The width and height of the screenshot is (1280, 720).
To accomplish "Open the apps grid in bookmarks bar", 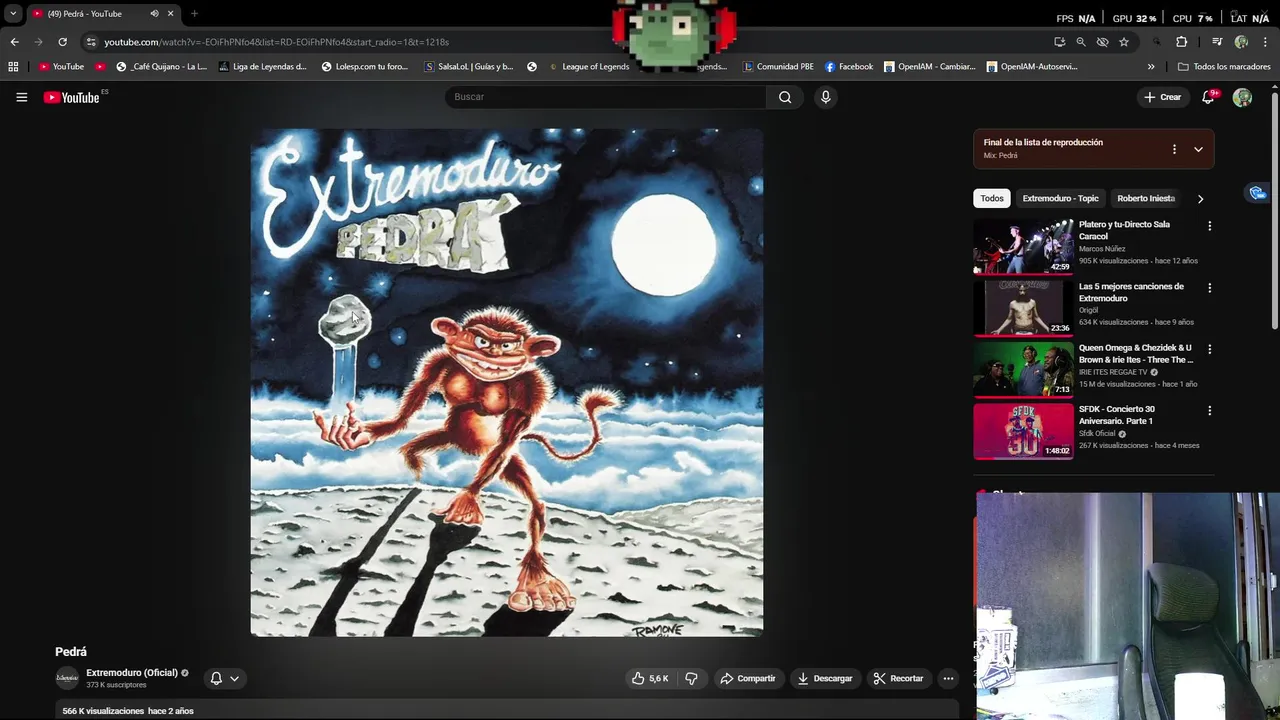I will 13,67.
